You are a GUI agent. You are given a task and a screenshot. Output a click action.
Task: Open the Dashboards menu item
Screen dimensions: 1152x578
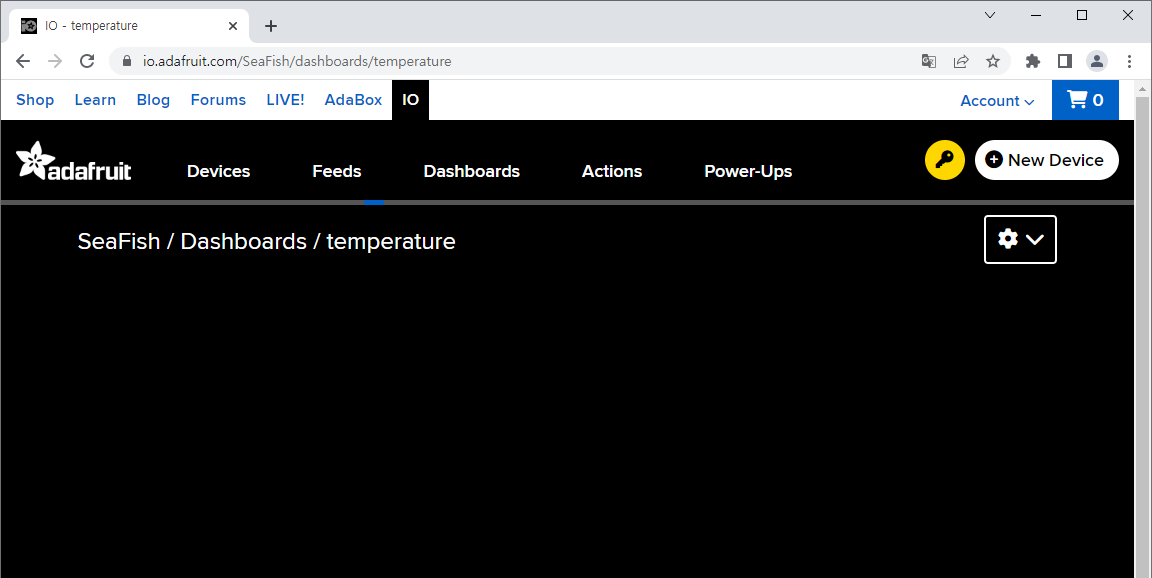click(472, 171)
